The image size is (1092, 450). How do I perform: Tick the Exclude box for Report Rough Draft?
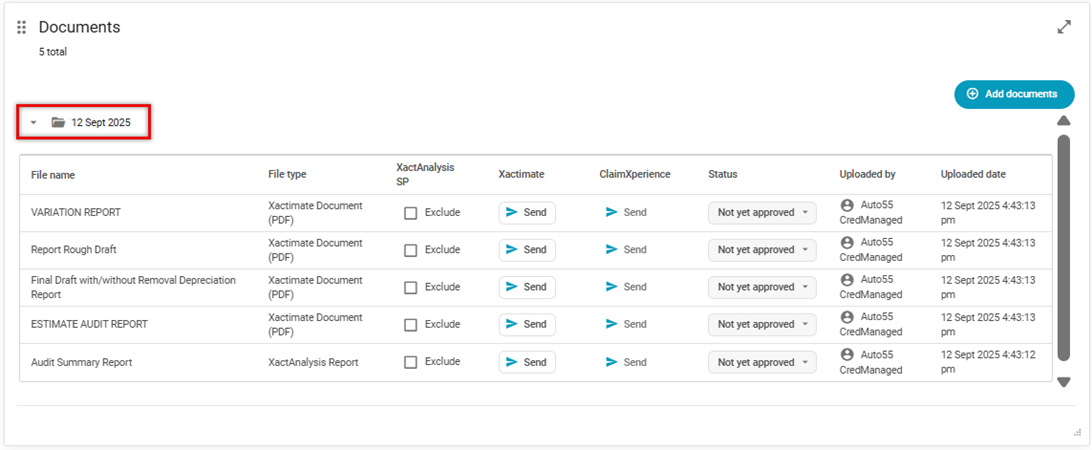411,250
